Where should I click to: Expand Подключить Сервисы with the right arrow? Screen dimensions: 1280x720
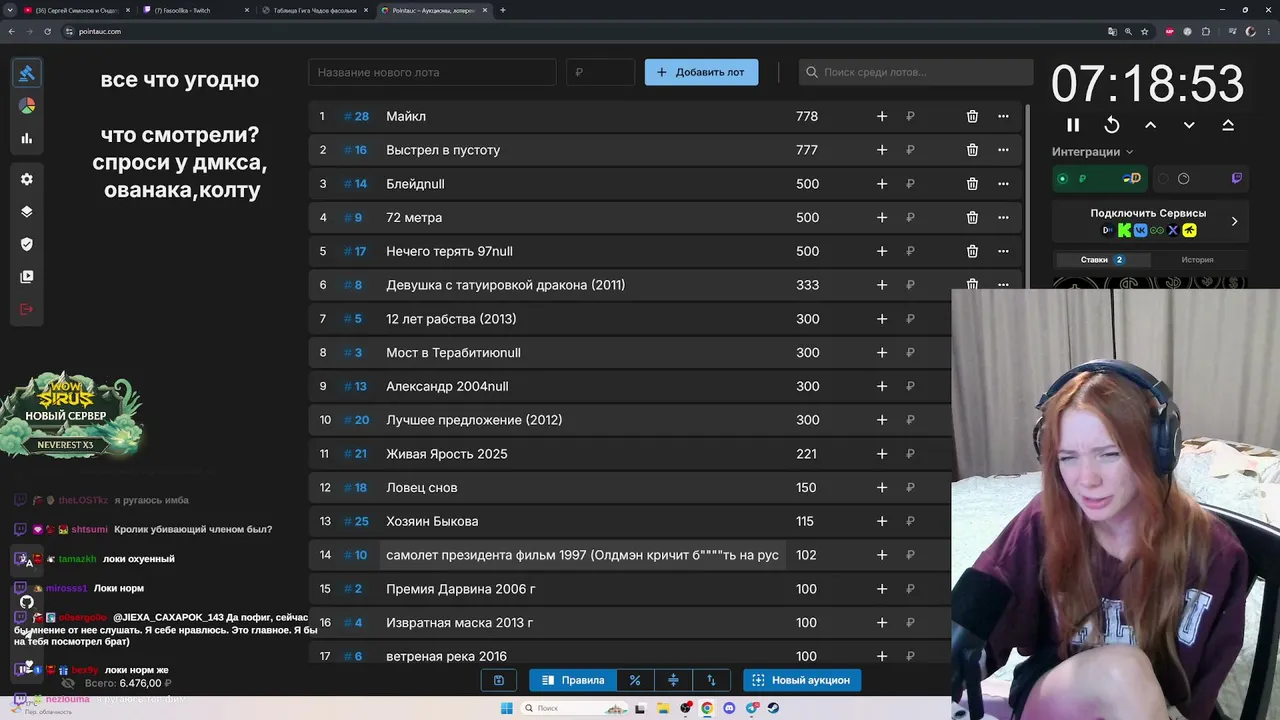pos(1234,221)
